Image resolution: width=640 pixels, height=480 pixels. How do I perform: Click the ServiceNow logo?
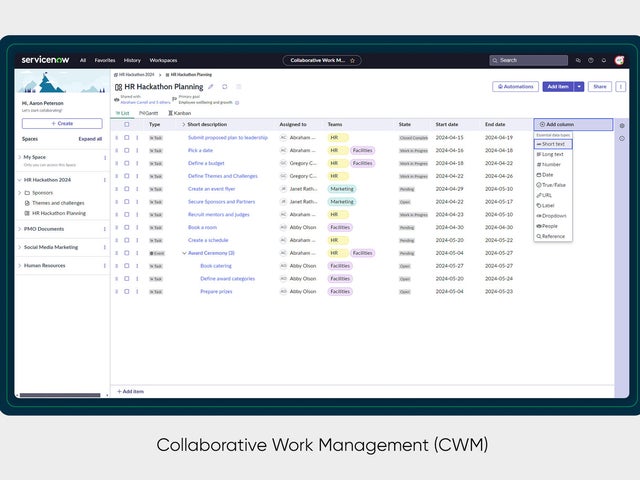tap(45, 60)
